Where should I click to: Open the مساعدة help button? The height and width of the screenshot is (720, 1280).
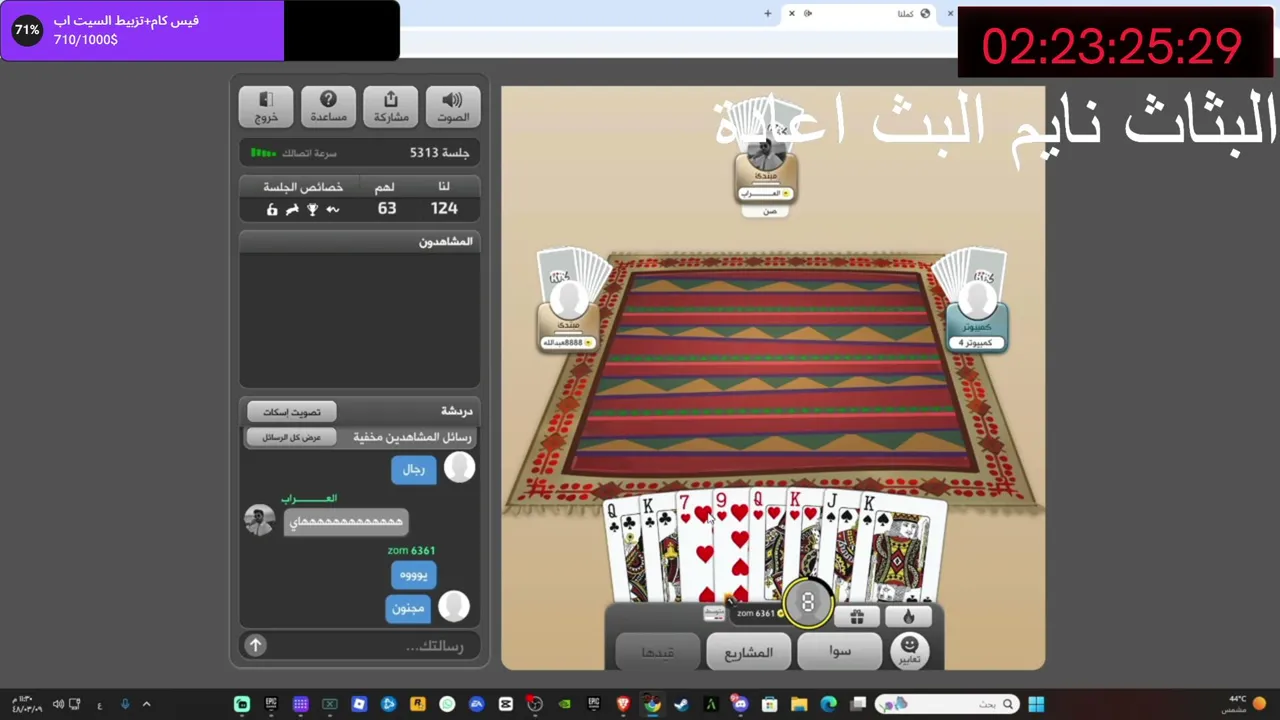[x=328, y=106]
